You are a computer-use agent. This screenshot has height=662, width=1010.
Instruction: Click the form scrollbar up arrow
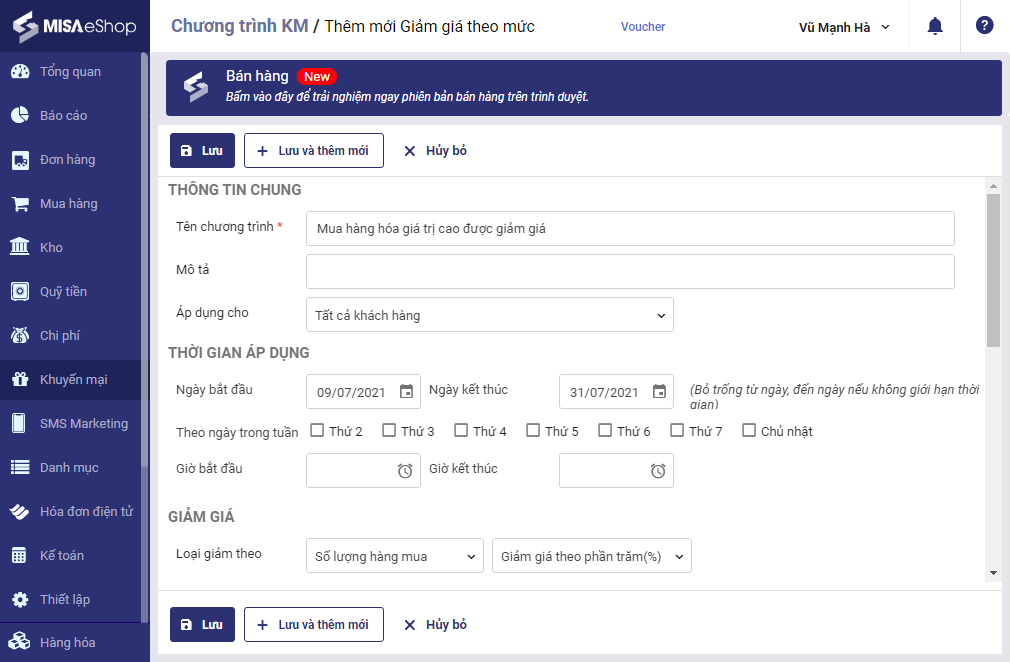click(993, 186)
